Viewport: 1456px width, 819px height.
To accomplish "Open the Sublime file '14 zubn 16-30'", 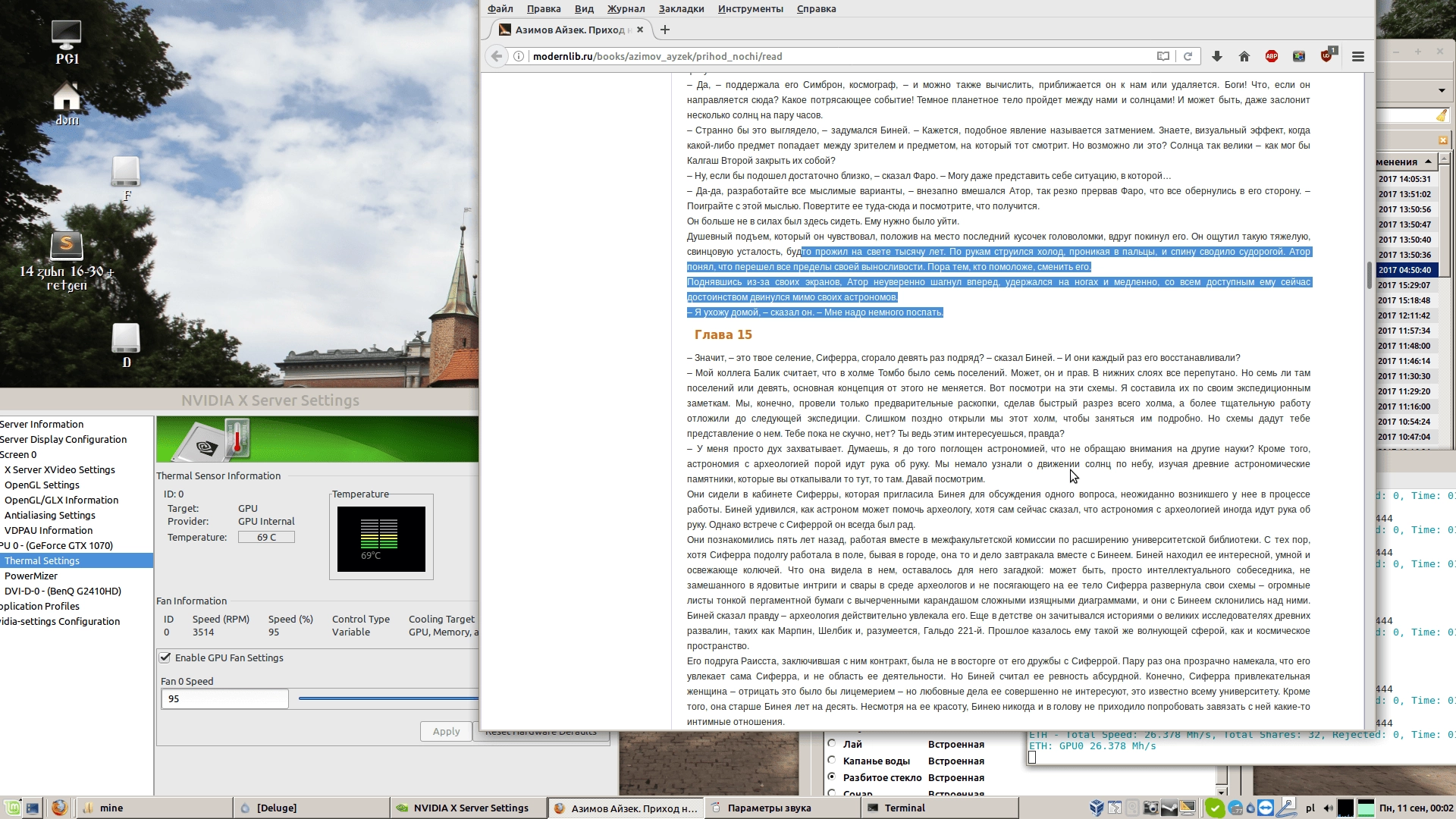I will coord(67,262).
